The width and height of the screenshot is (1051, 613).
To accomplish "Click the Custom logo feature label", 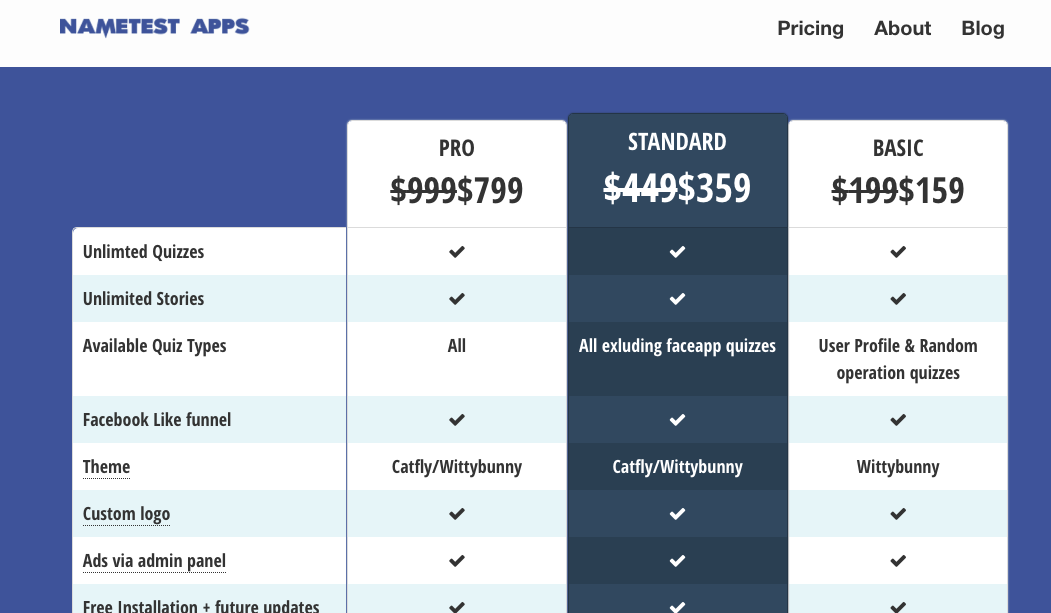I will (126, 514).
